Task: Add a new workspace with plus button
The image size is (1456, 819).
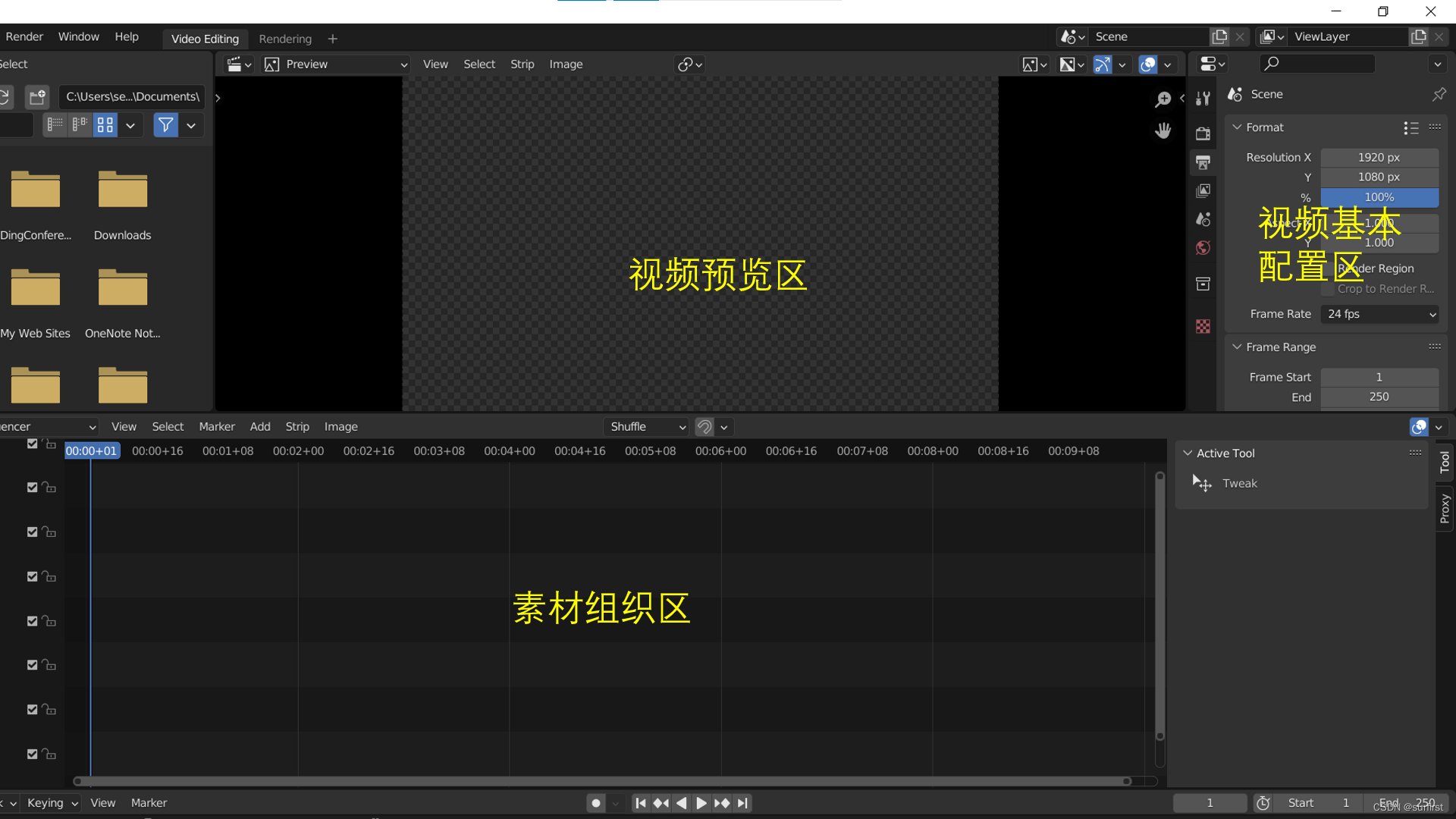Action: [x=332, y=39]
